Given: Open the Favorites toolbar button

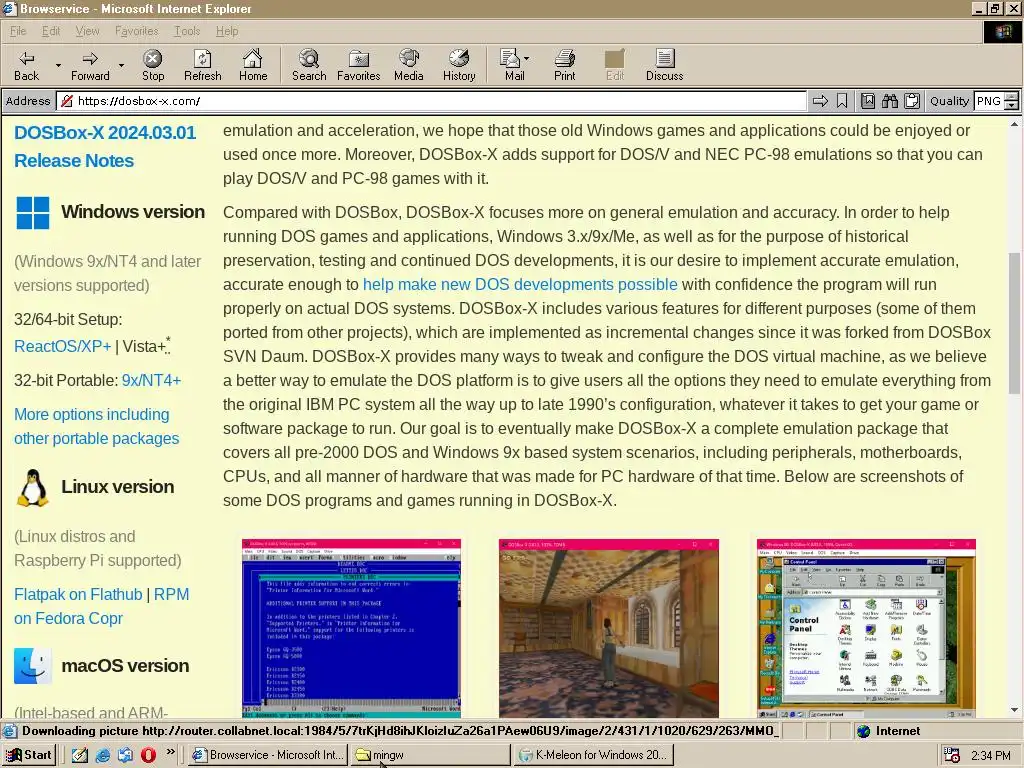Looking at the screenshot, I should [x=359, y=65].
